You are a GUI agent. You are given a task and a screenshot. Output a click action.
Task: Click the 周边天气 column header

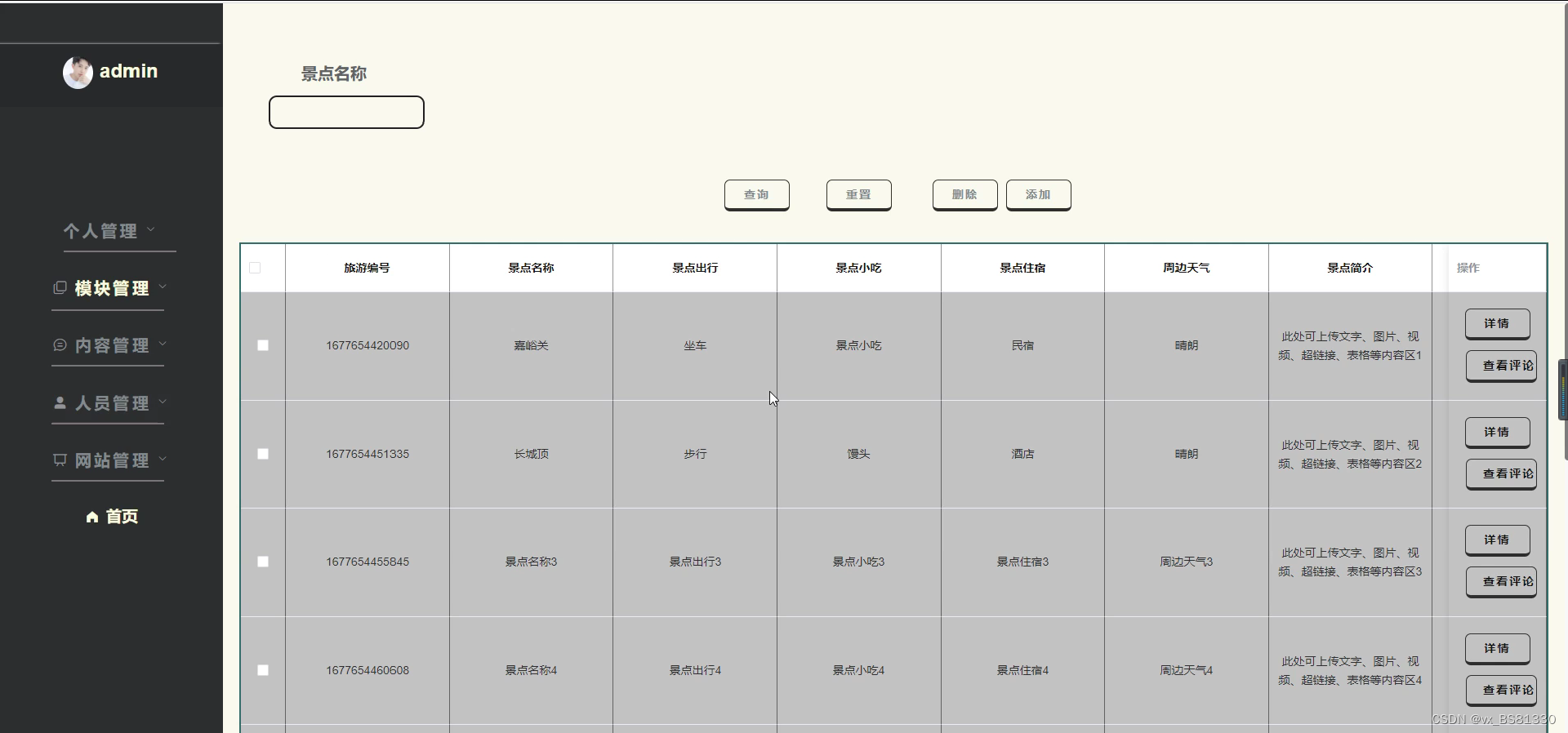pyautogui.click(x=1187, y=268)
